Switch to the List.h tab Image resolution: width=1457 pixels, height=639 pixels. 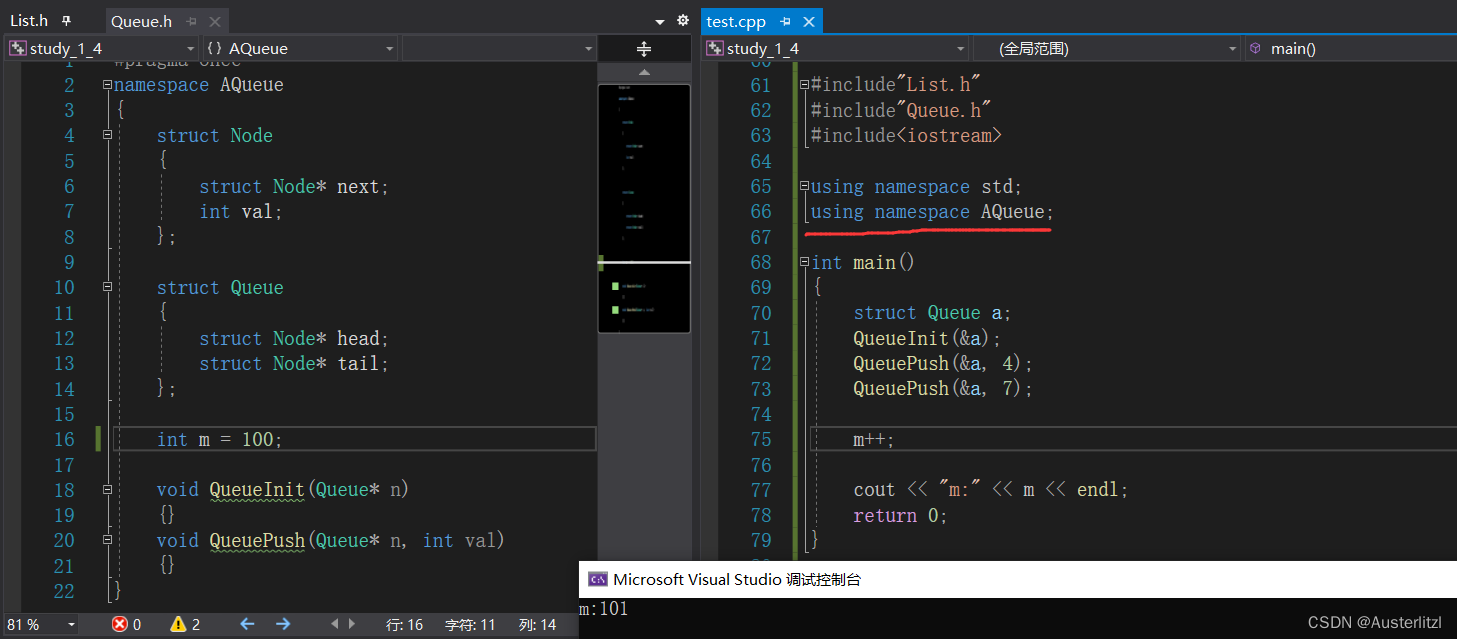tap(29, 20)
